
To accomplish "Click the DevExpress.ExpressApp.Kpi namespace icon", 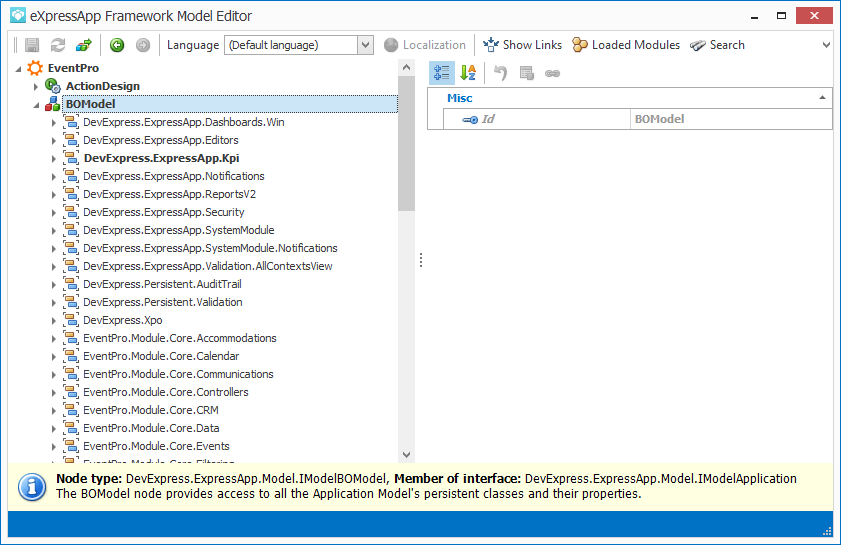I will click(x=71, y=158).
